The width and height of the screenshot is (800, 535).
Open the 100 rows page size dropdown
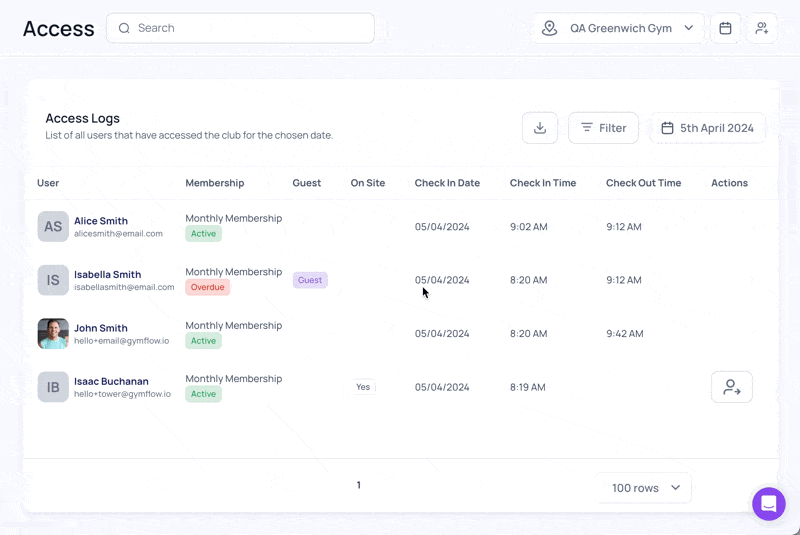pyautogui.click(x=643, y=488)
